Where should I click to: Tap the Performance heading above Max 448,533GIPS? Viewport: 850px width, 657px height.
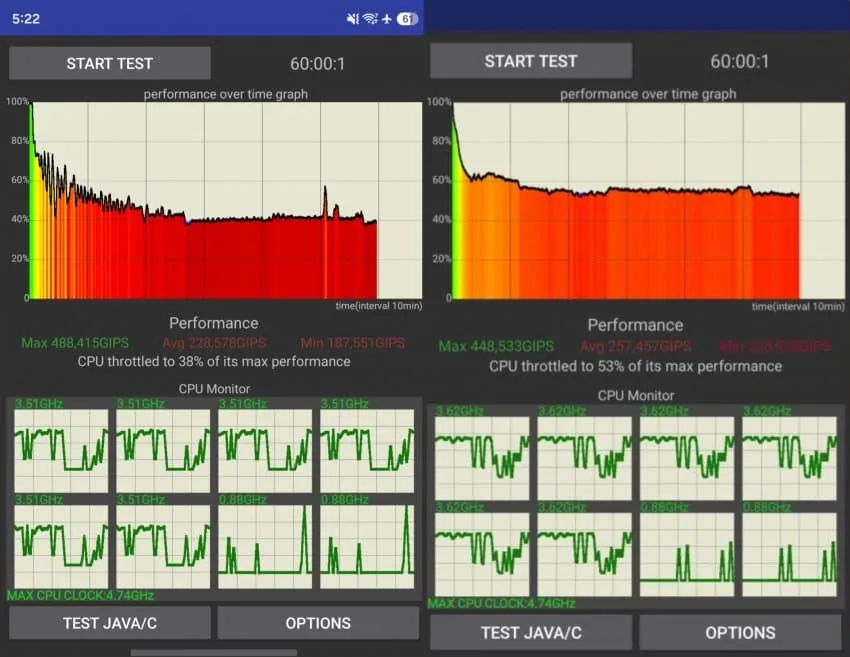tap(635, 325)
